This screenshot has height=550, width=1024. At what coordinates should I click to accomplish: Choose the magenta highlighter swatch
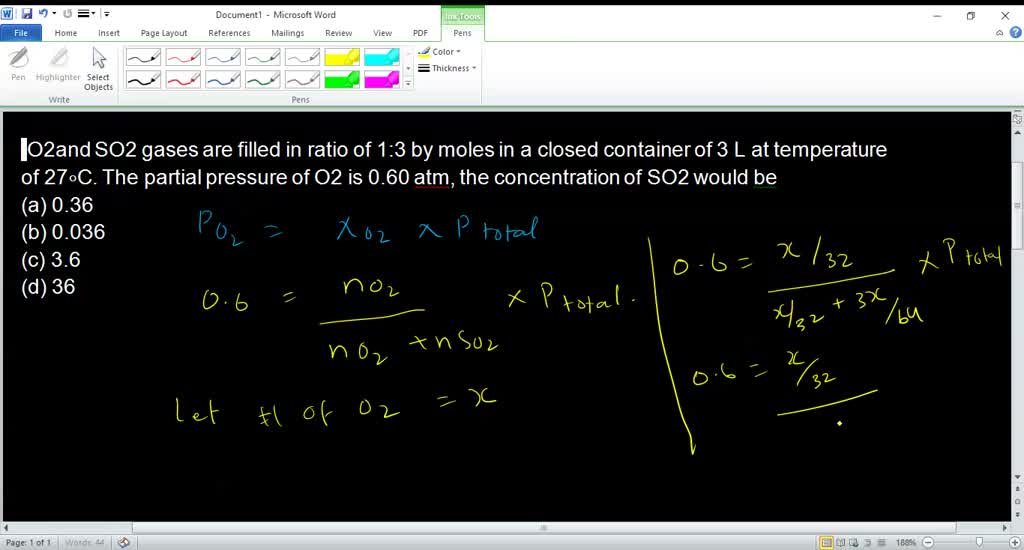tap(382, 79)
